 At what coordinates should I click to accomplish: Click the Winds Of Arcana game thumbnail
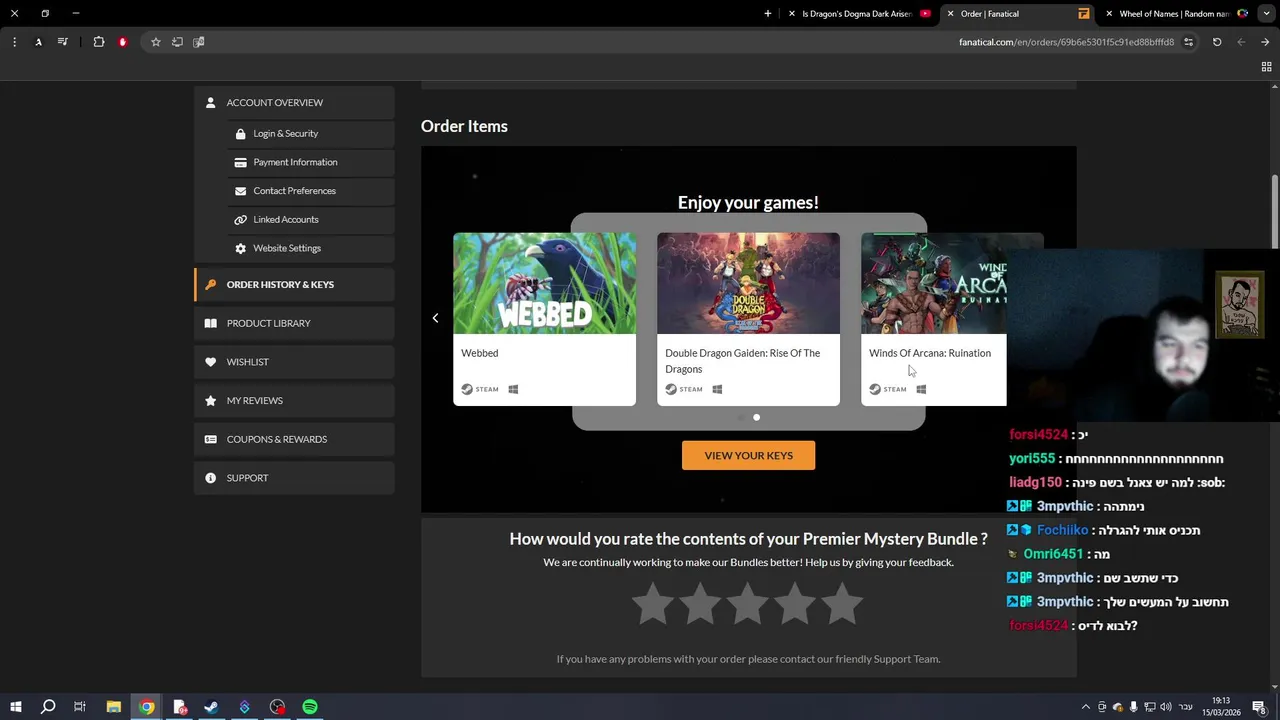[x=934, y=283]
